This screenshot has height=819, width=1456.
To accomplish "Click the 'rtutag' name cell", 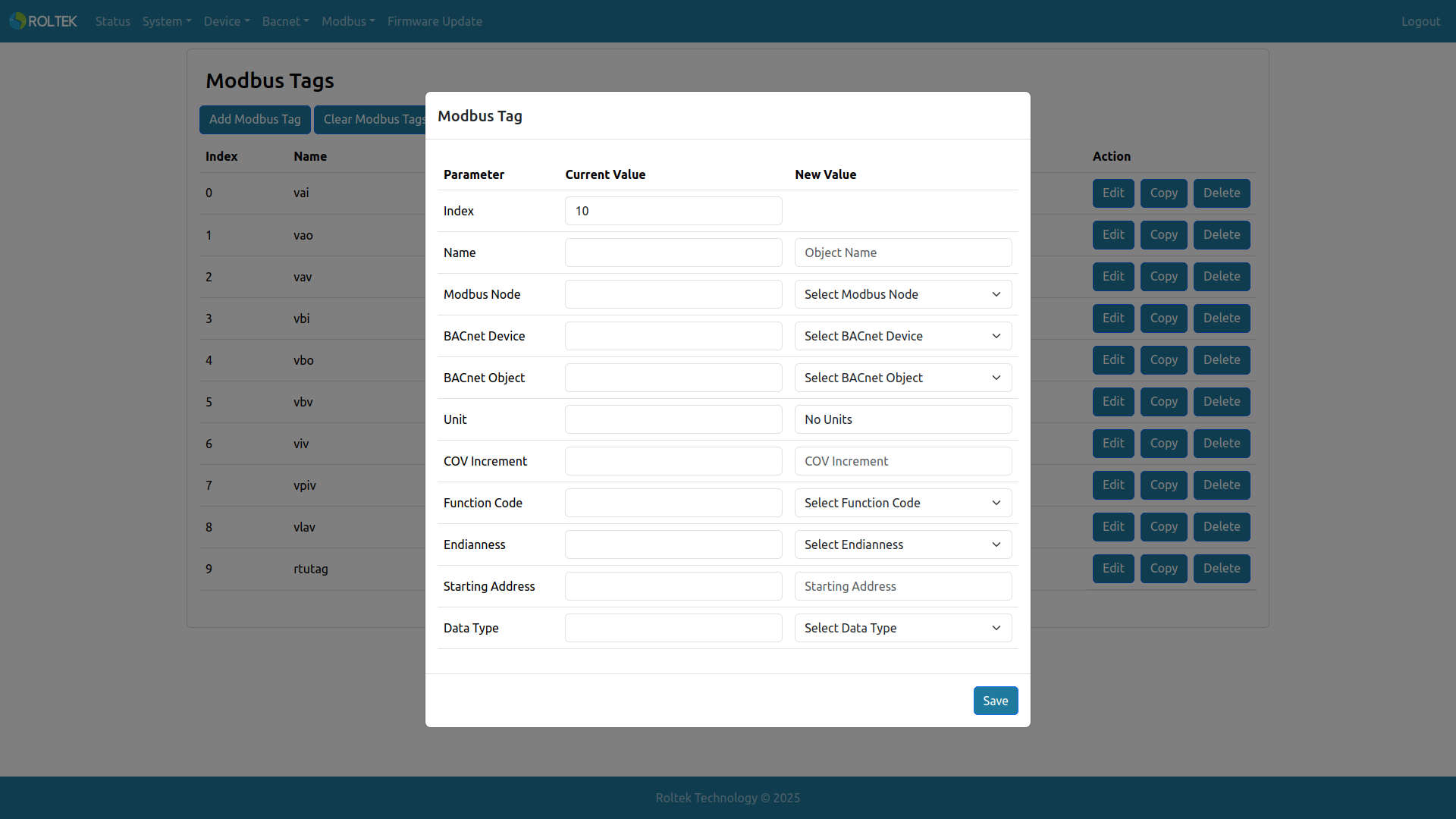I will click(x=311, y=569).
